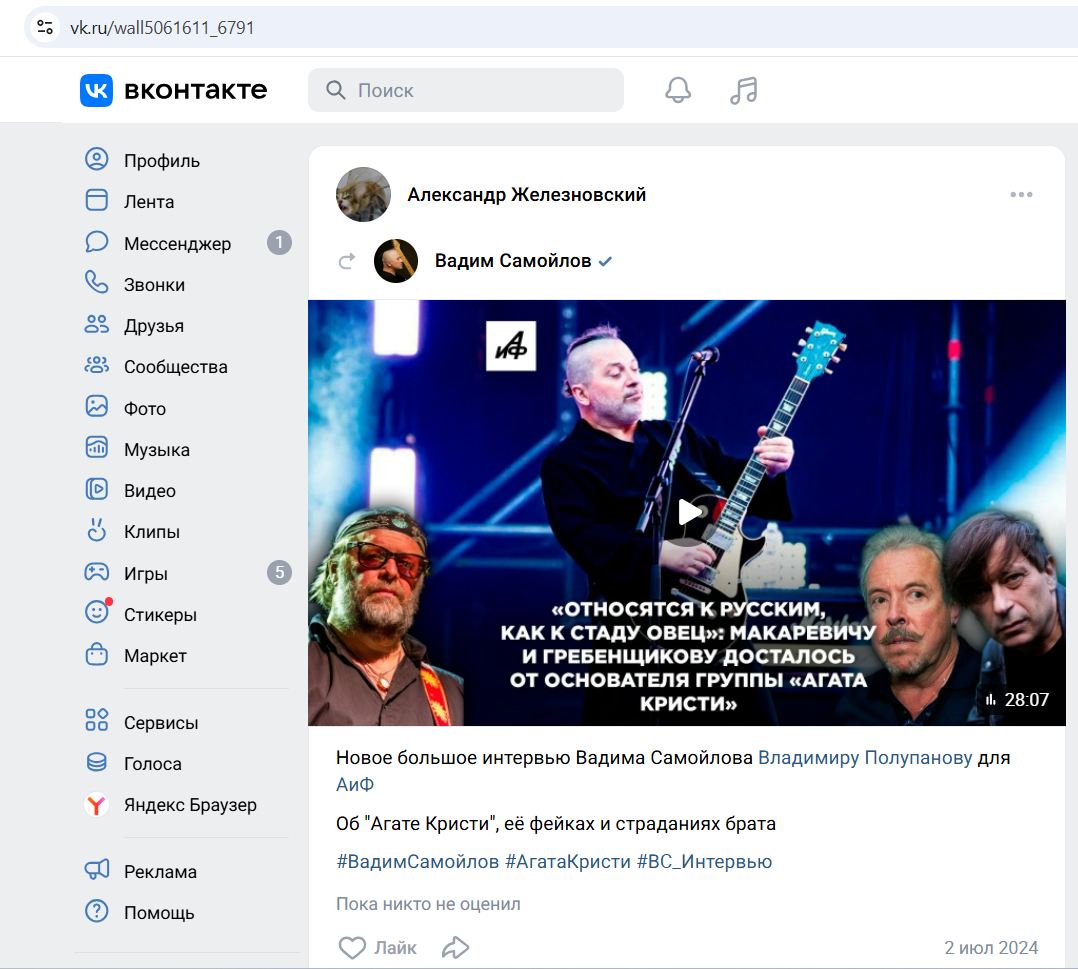Image resolution: width=1078 pixels, height=969 pixels.
Task: Click the Музыка sidebar icon
Action: tap(97, 448)
